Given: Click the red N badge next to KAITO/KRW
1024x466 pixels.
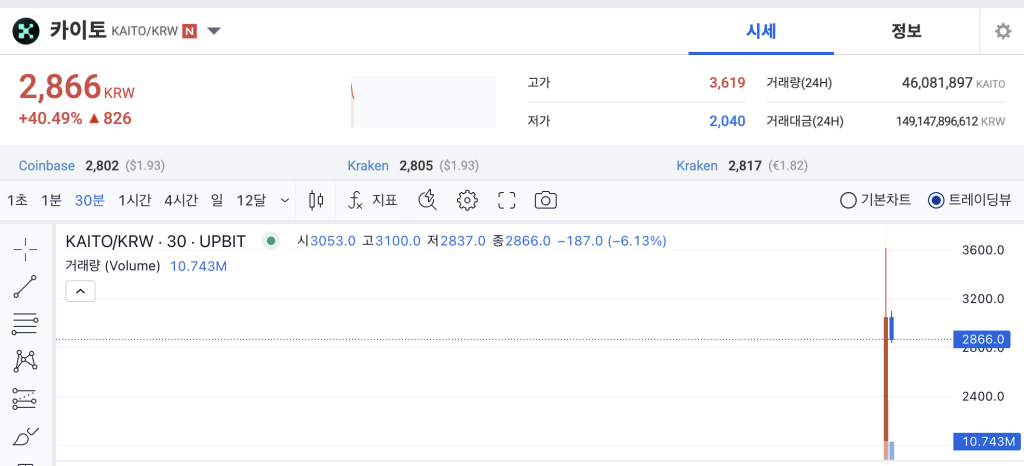Looking at the screenshot, I should click(x=189, y=31).
